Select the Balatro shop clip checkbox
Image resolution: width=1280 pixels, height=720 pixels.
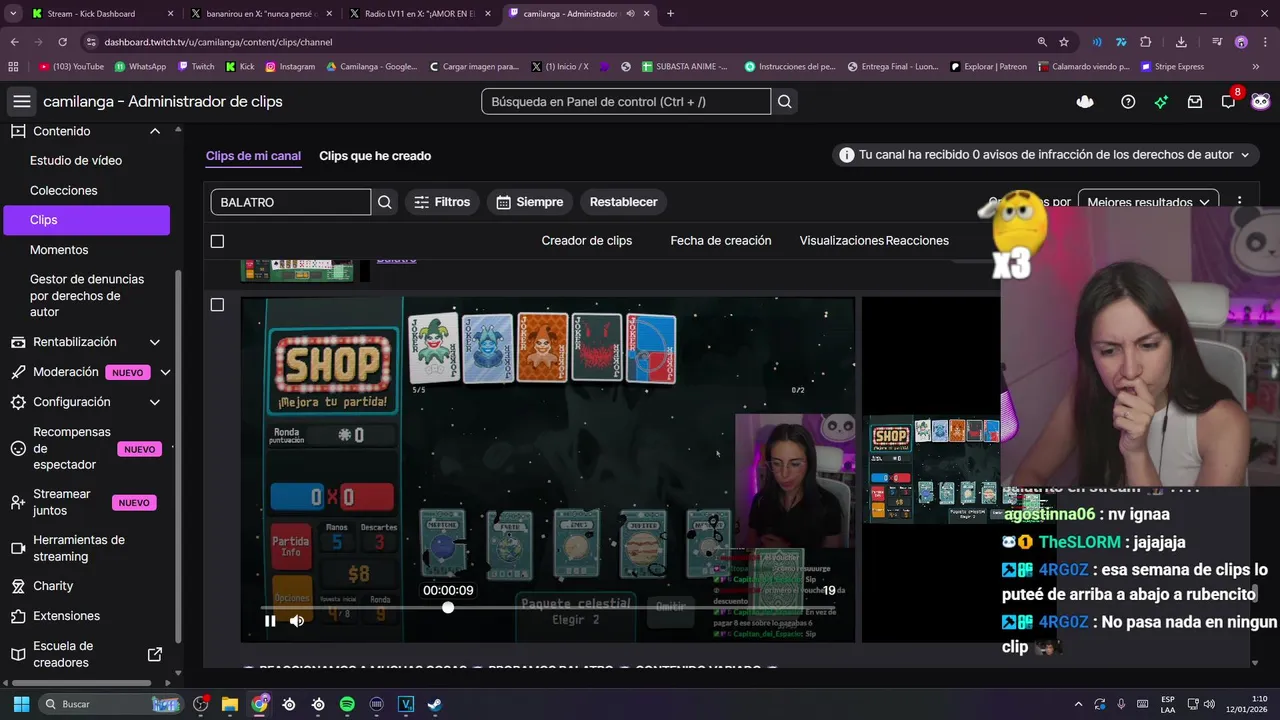[217, 304]
